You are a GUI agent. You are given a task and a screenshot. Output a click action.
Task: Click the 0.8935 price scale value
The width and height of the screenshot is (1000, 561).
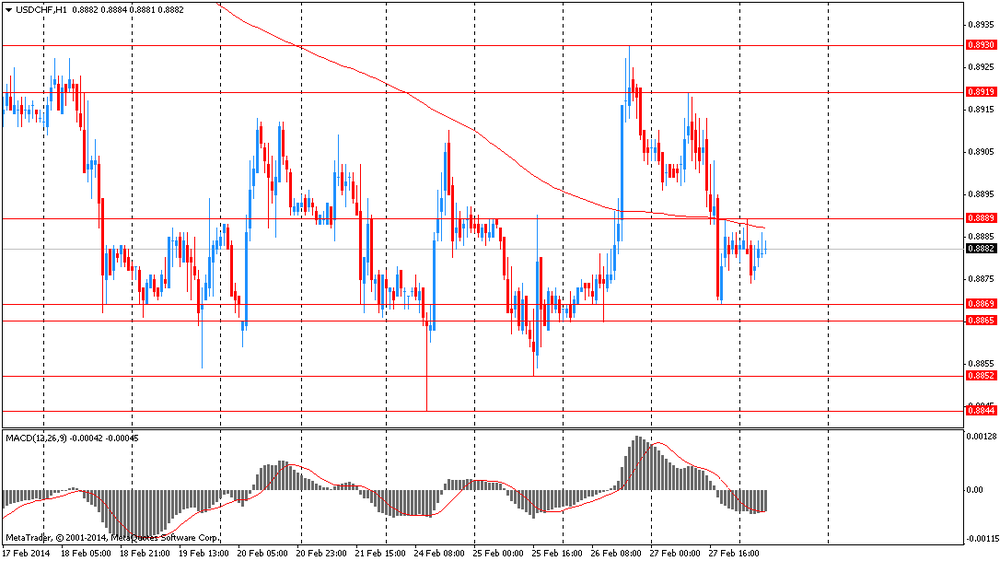coord(981,25)
